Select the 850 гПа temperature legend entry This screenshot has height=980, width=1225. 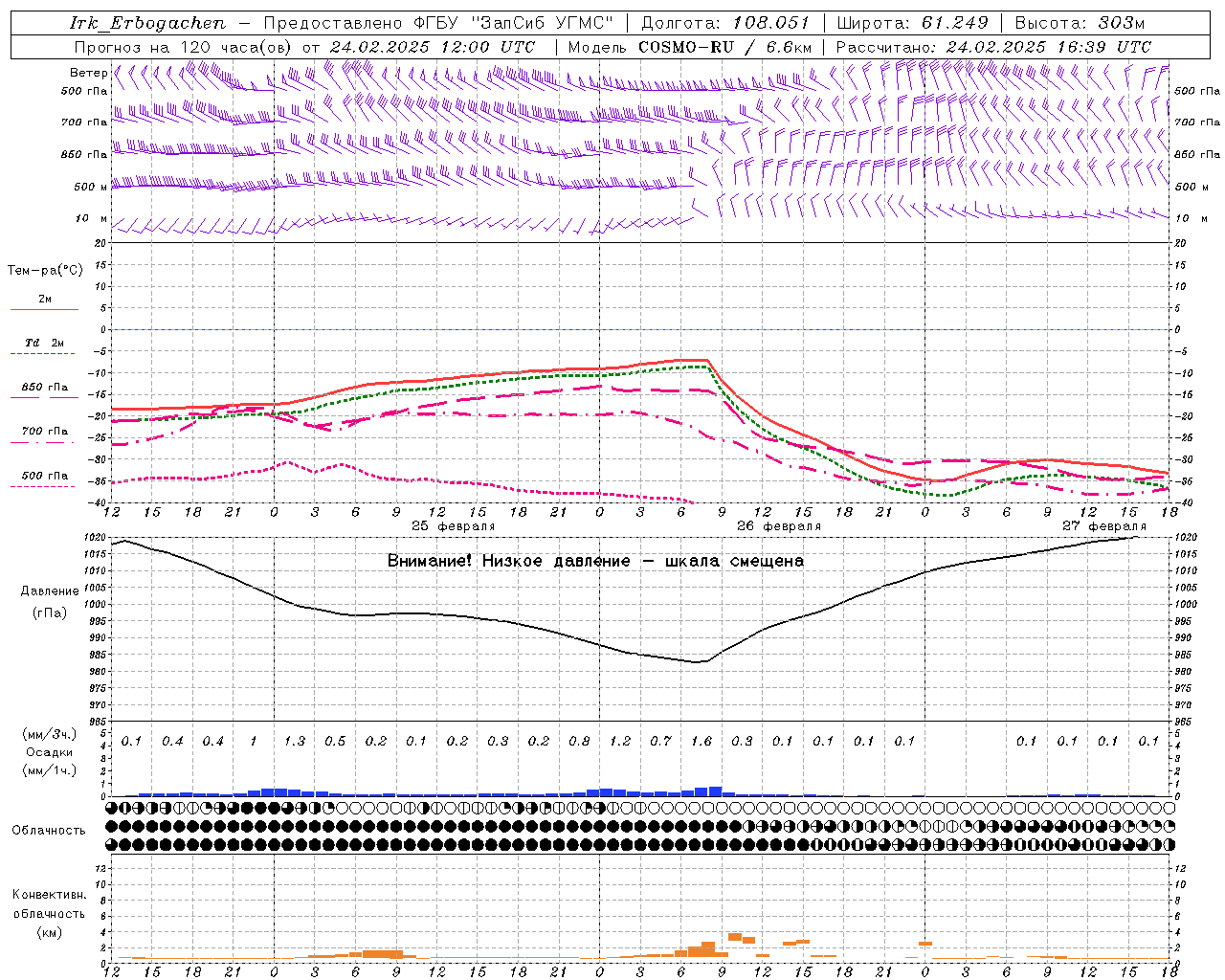coord(45,388)
